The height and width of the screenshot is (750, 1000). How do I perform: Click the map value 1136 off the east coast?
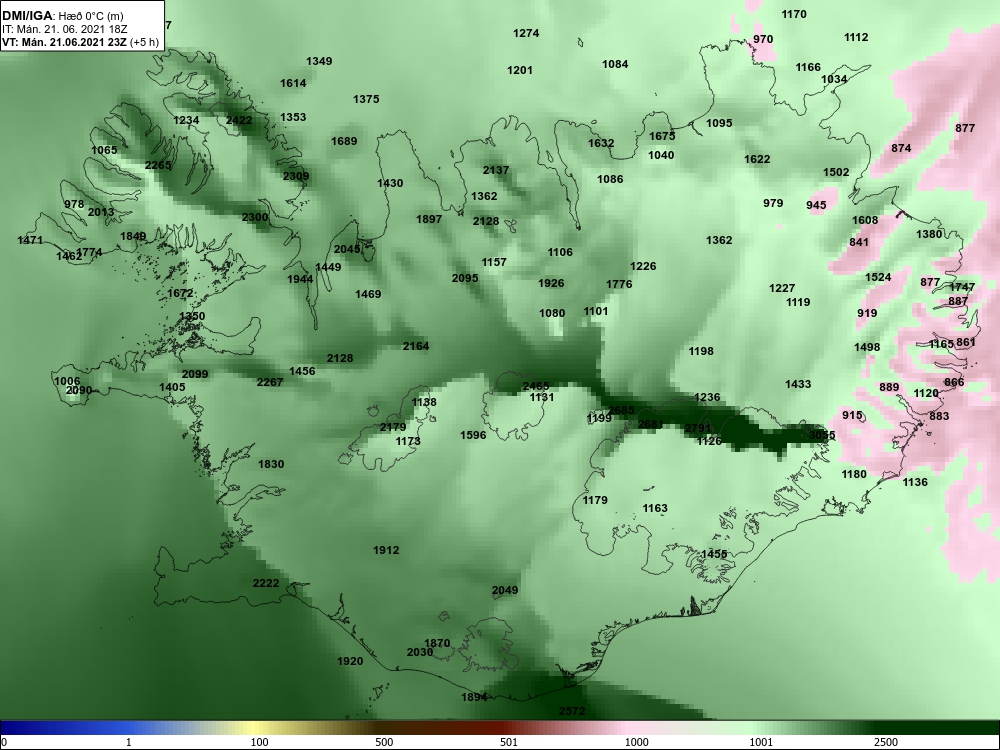pos(915,482)
